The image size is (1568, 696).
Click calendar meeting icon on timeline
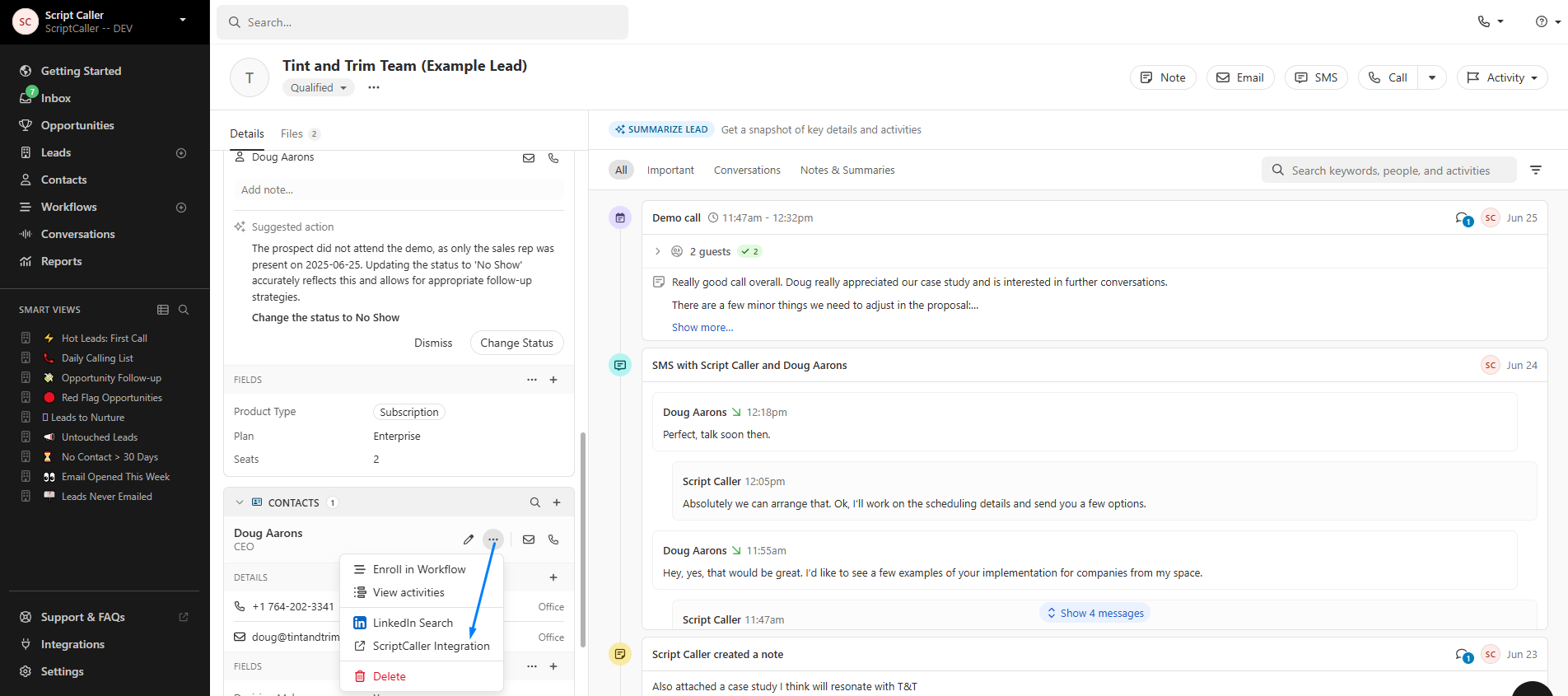pyautogui.click(x=620, y=217)
